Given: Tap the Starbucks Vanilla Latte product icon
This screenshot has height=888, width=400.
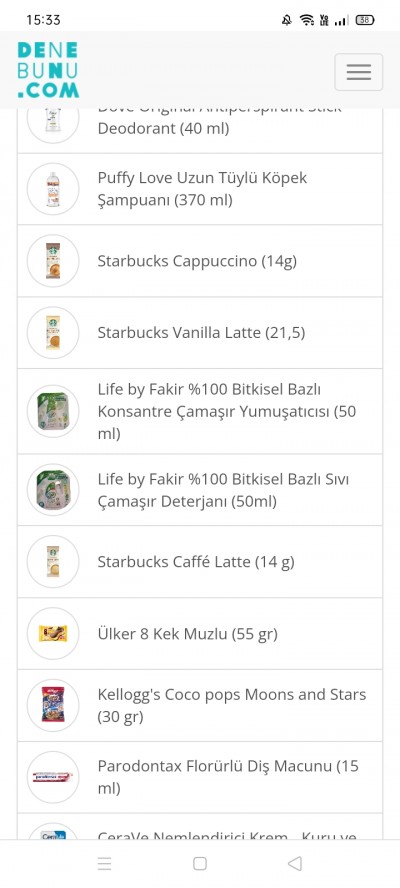Looking at the screenshot, I should [53, 333].
